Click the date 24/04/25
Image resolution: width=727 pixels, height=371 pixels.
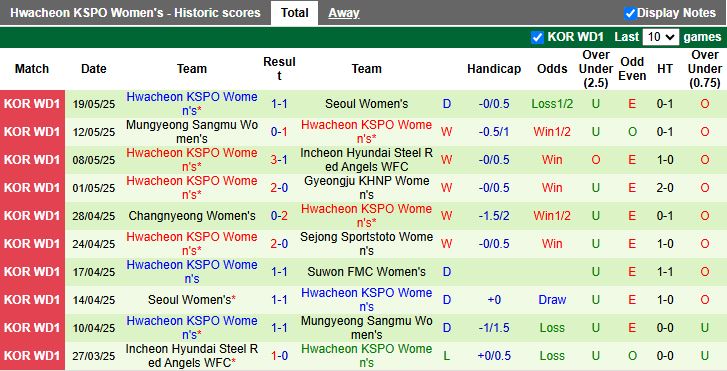pos(94,244)
